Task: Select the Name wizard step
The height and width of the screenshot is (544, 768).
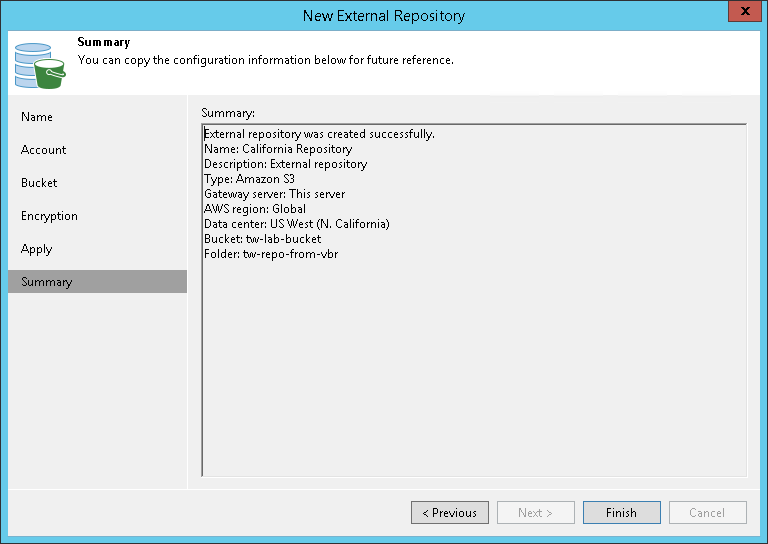Action: click(37, 117)
